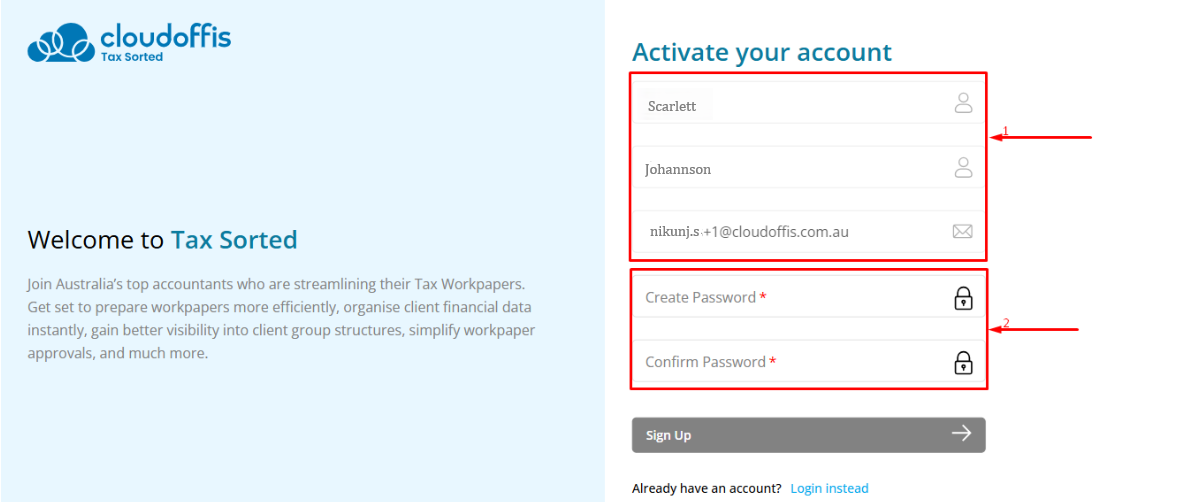Select the Confirm Password input field
The image size is (1199, 502).
(x=790, y=362)
